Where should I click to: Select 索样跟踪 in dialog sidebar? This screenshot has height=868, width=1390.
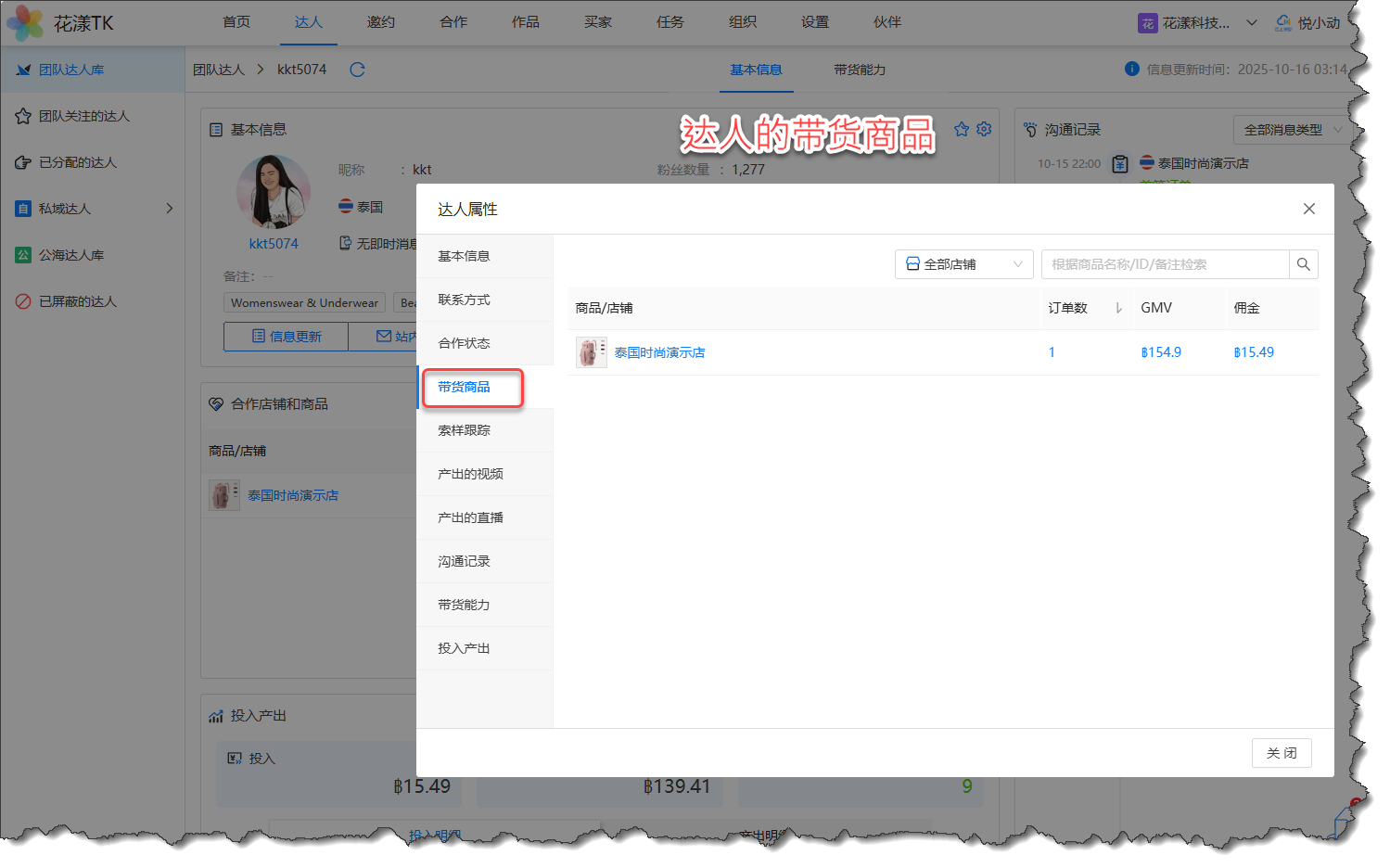[465, 430]
